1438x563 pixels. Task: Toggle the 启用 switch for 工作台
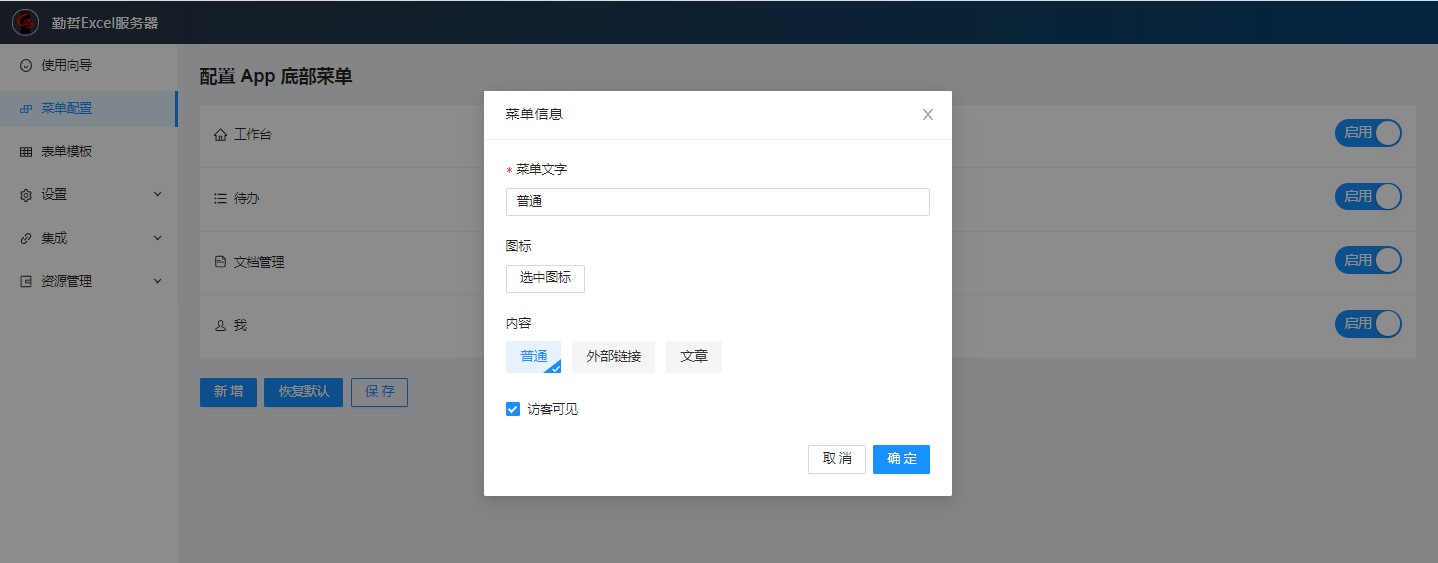coord(1367,133)
